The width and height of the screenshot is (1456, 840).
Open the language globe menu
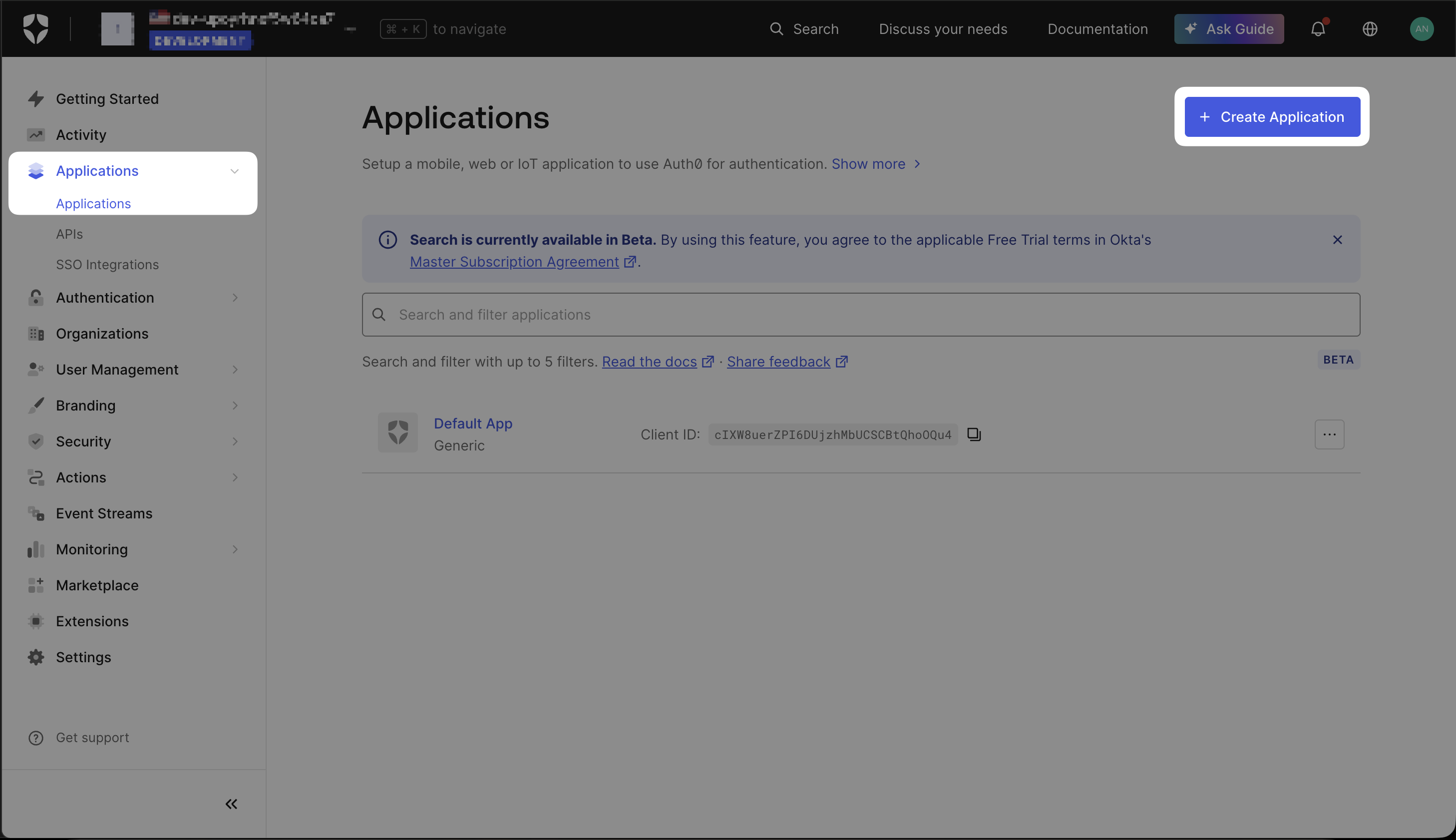pyautogui.click(x=1370, y=29)
